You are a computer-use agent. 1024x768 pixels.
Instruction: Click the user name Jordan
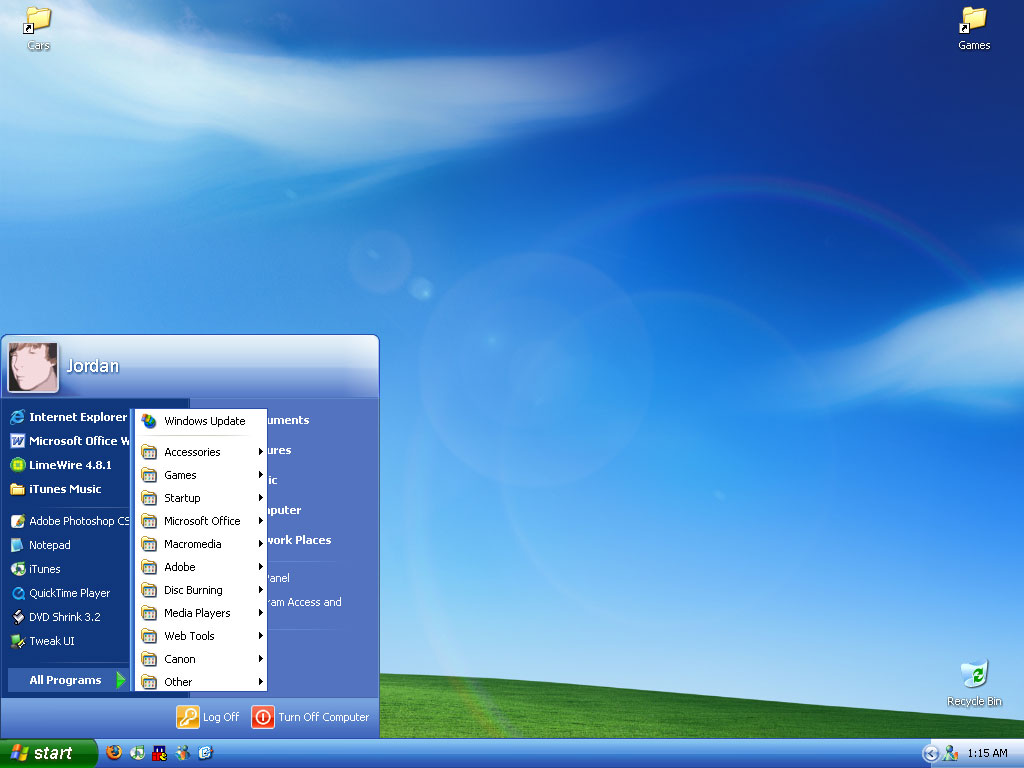93,366
